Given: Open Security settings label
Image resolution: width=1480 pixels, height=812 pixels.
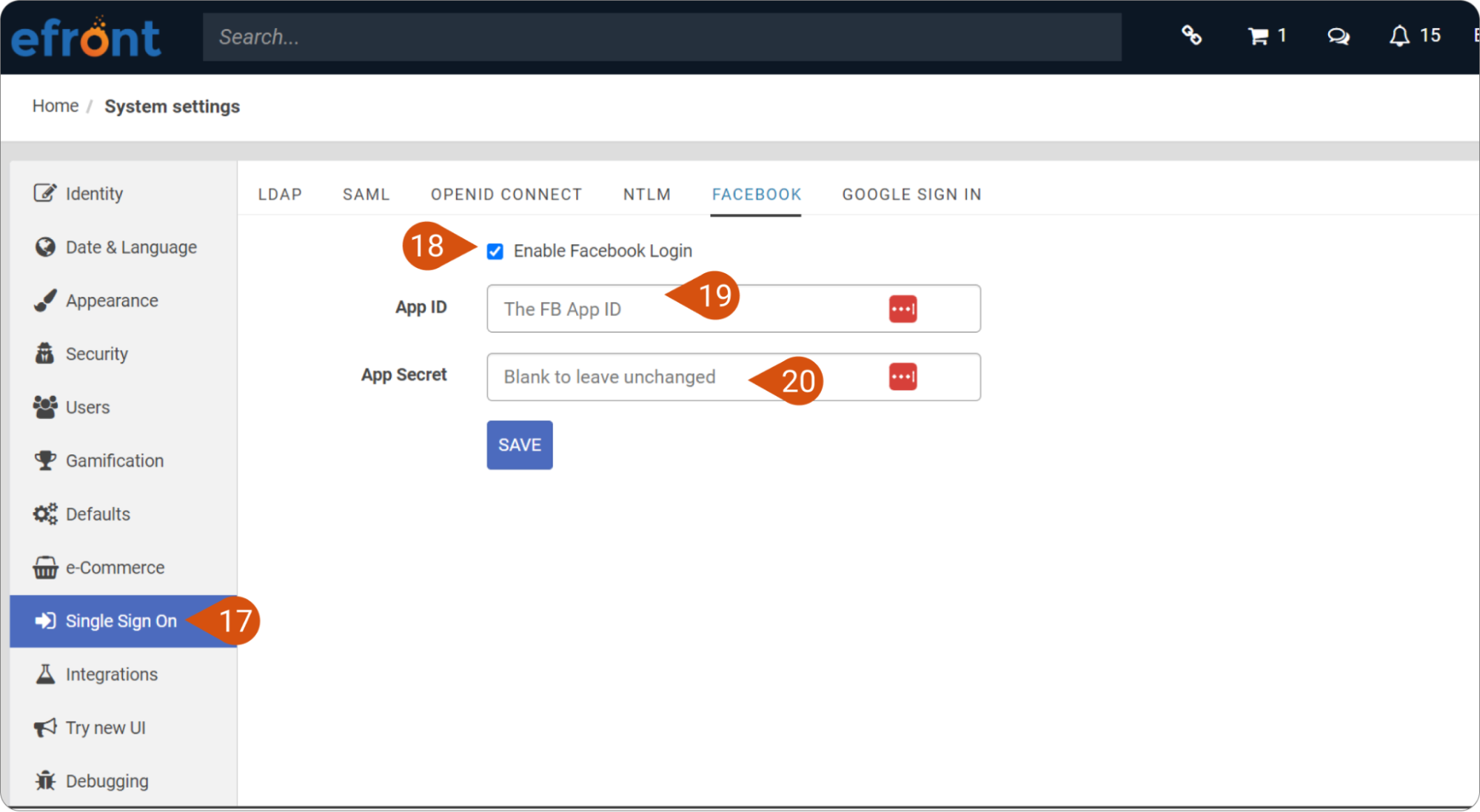Looking at the screenshot, I should (97, 354).
